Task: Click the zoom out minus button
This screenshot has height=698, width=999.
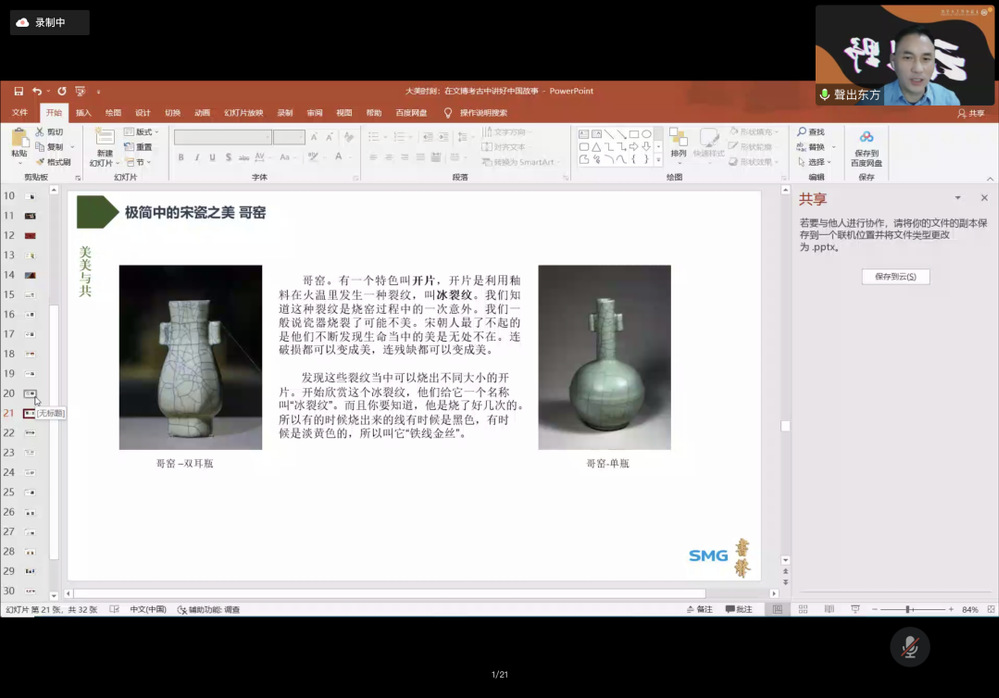Action: 875,609
